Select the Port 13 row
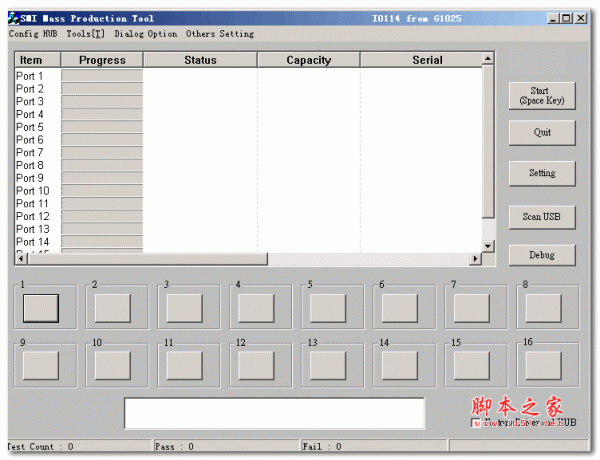The height and width of the screenshot is (460, 600). (x=249, y=229)
